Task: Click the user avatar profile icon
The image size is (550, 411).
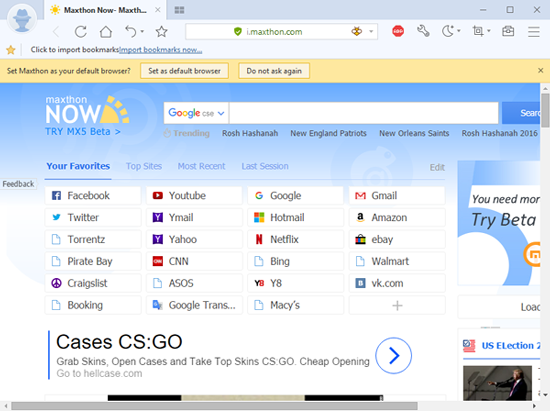Action: coord(22,19)
